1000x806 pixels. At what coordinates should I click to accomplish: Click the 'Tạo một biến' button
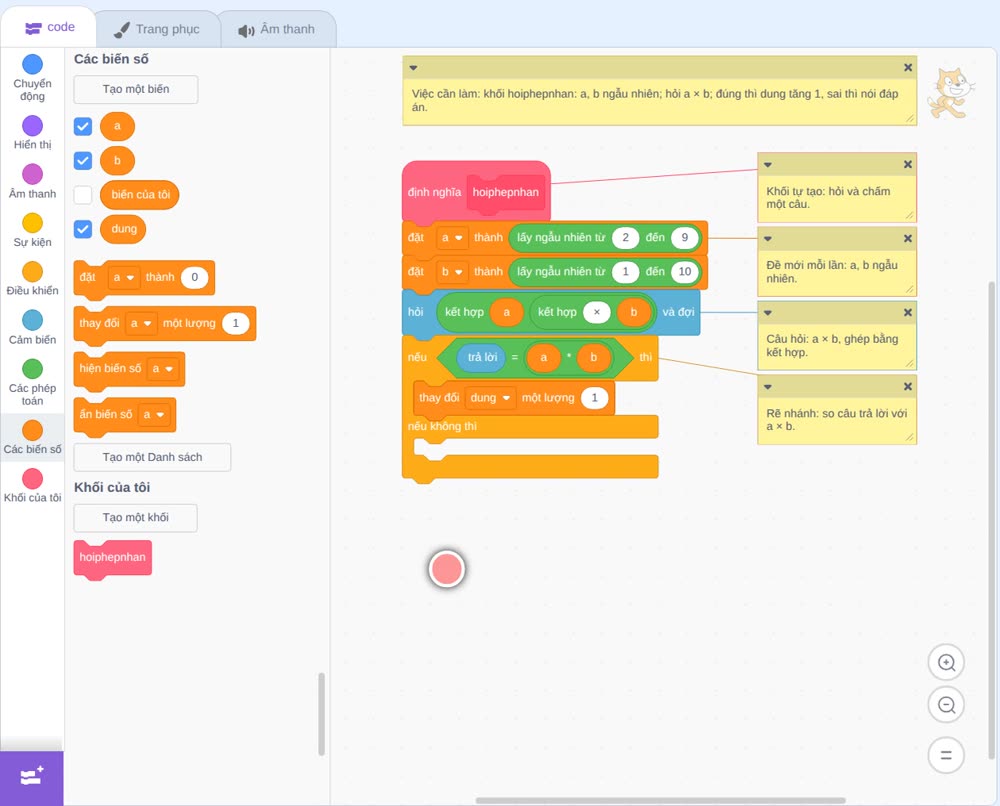[136, 89]
